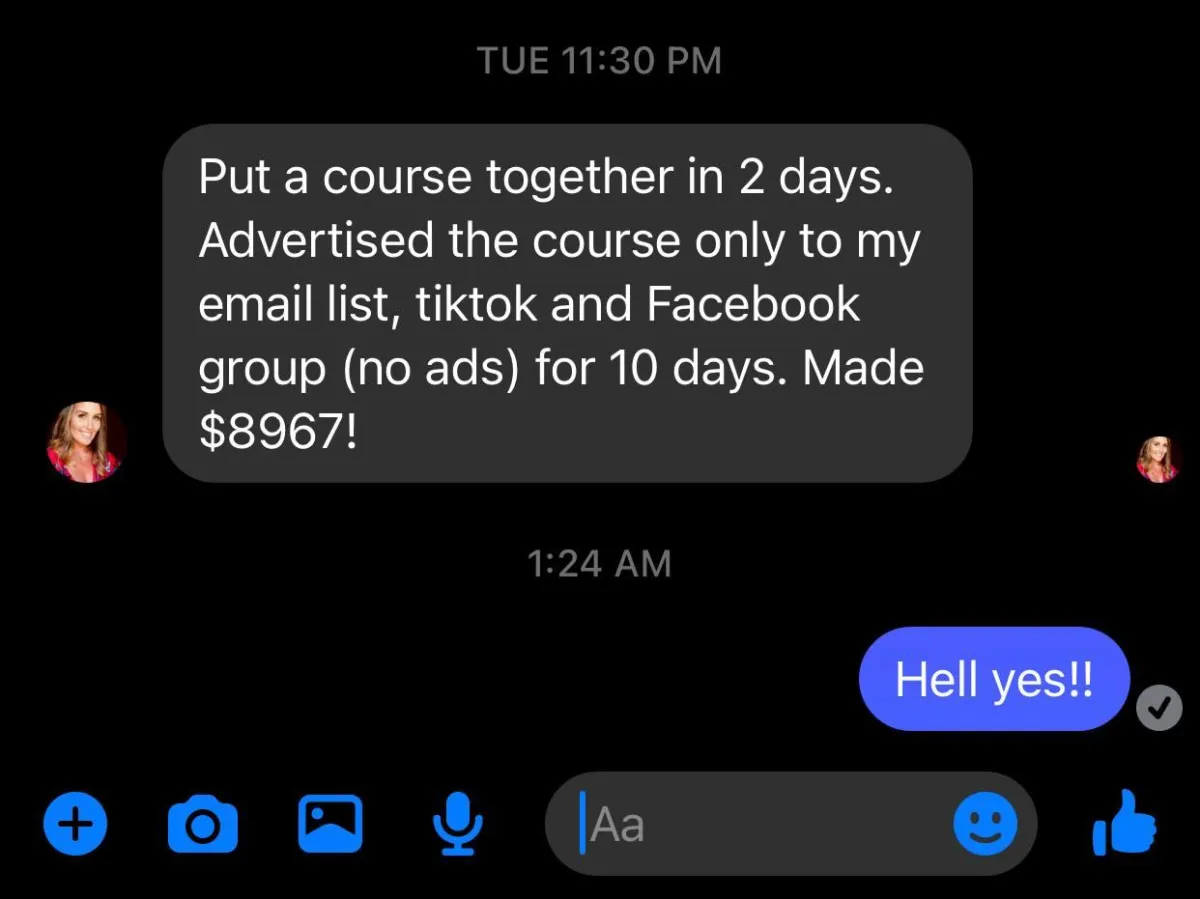Open the photo gallery picker
The height and width of the screenshot is (899, 1200).
click(x=330, y=823)
